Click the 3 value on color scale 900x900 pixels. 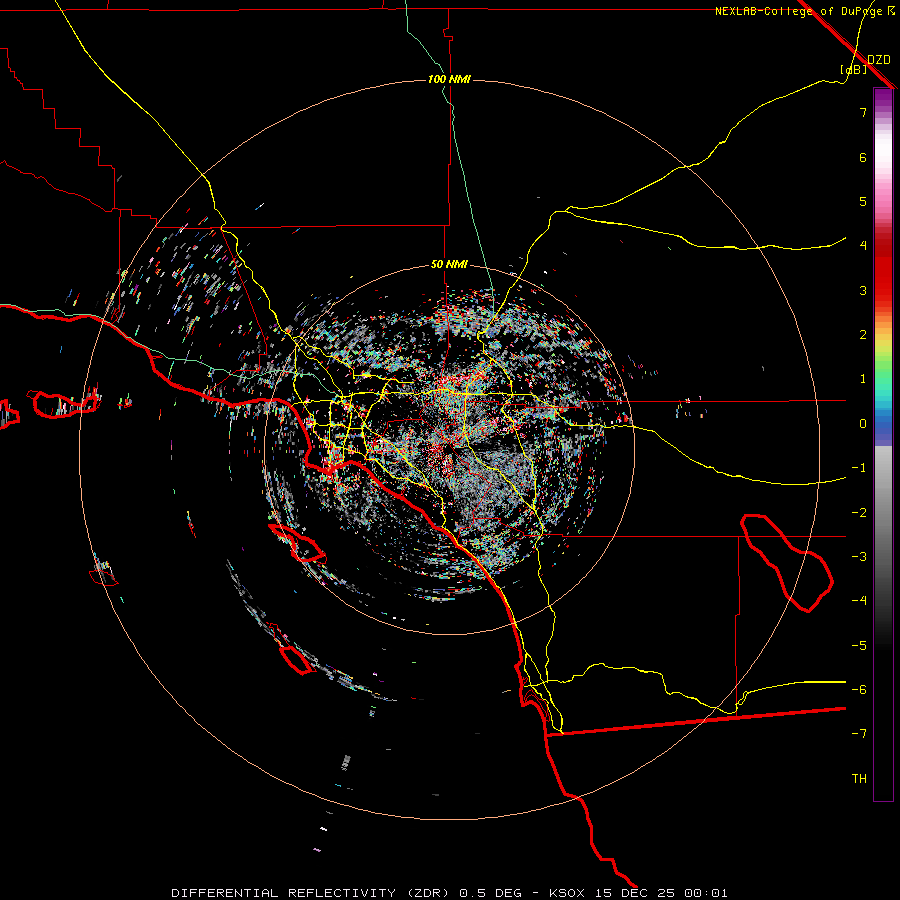863,290
